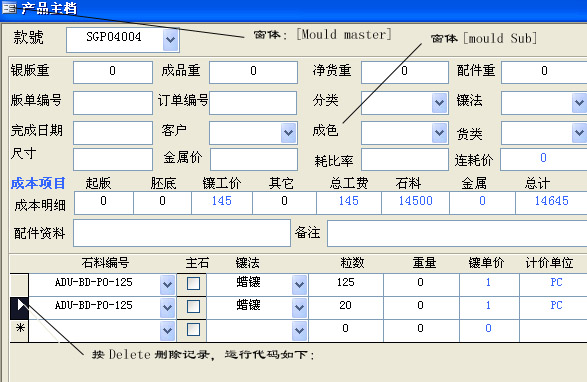Click the 银版重 input field
Screen dimensions: 587x382
[x=113, y=72]
